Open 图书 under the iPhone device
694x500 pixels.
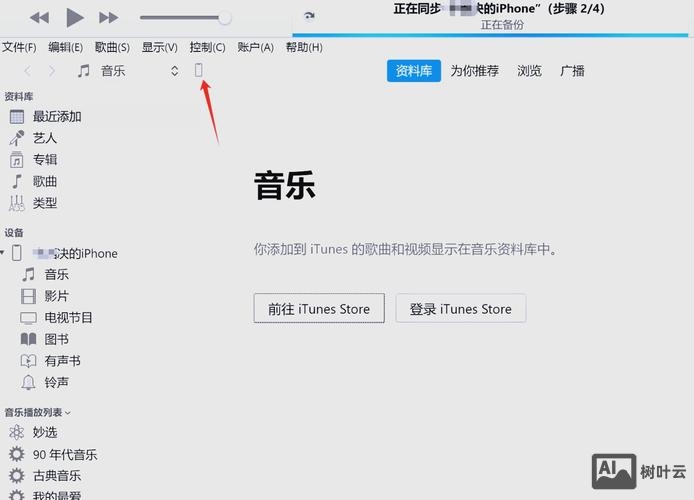57,339
